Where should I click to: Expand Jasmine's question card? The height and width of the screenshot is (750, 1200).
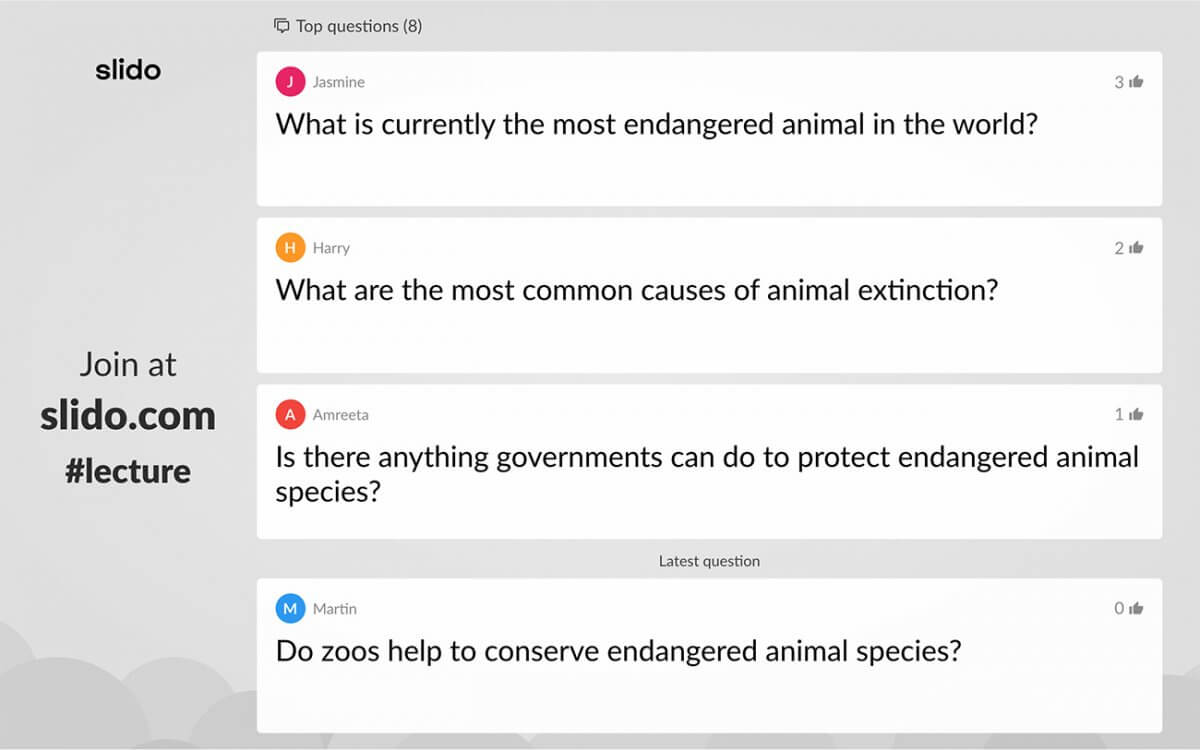[x=710, y=128]
